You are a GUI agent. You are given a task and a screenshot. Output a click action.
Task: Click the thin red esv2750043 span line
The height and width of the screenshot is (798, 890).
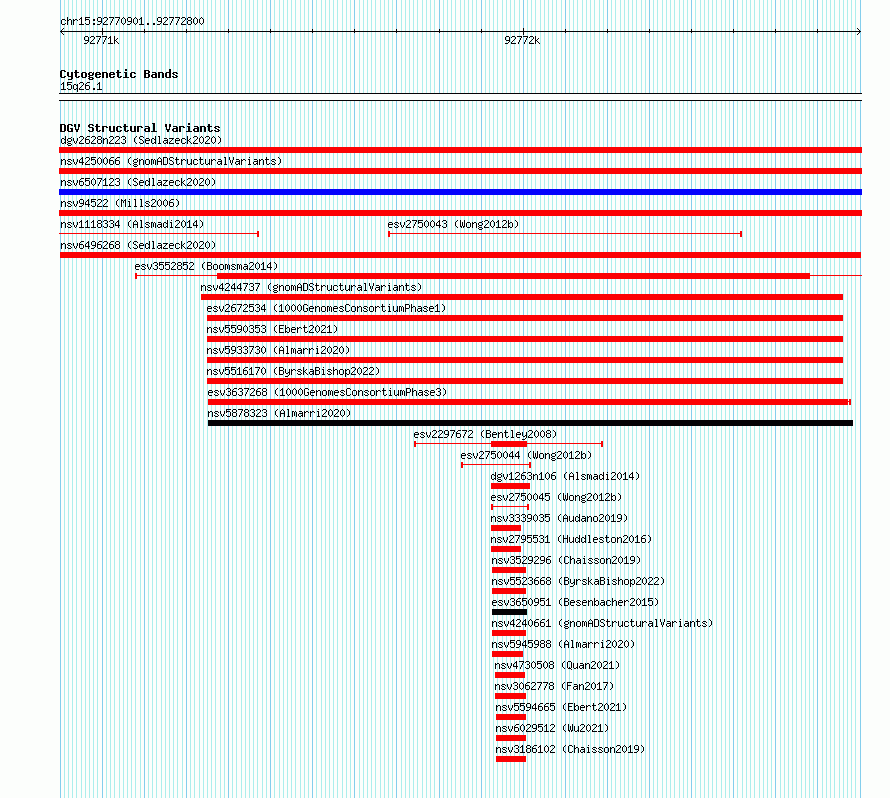point(565,234)
